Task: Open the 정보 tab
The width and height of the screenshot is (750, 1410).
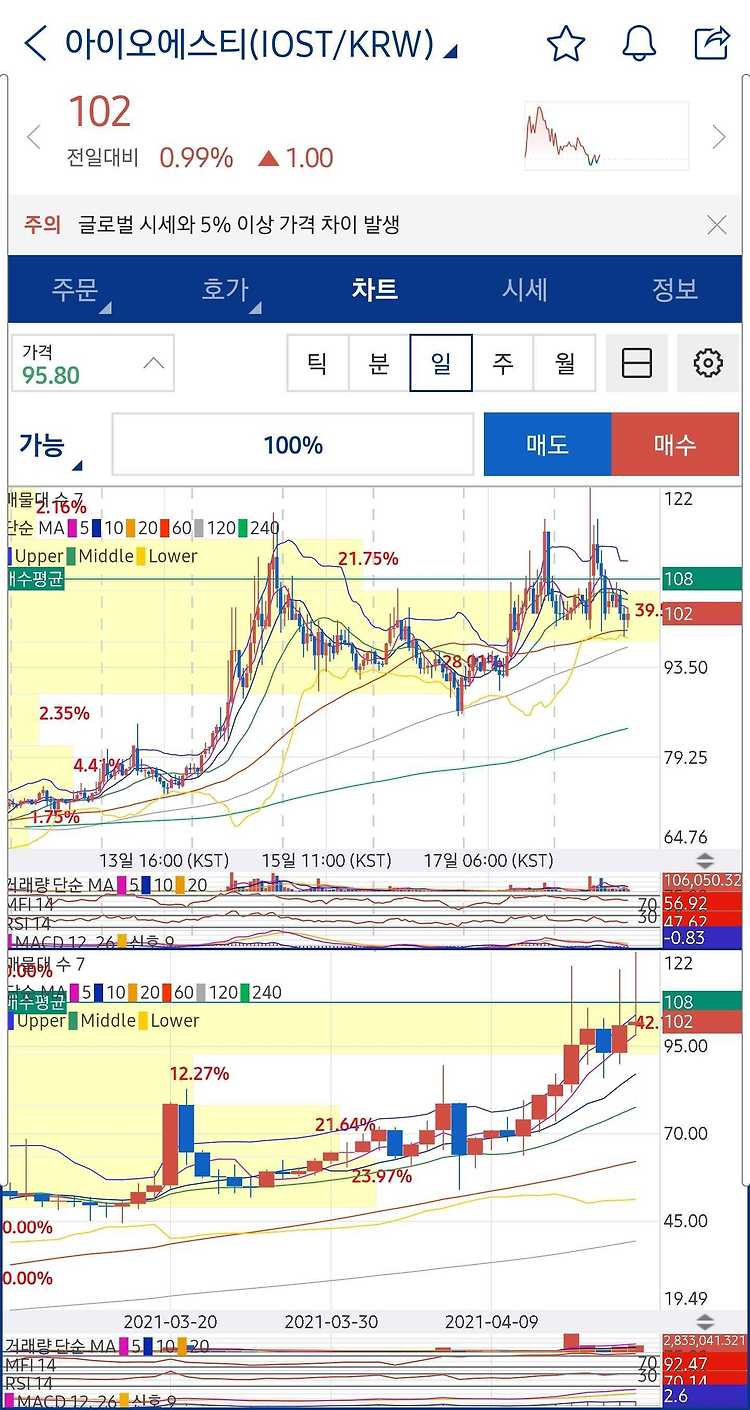Action: point(675,290)
